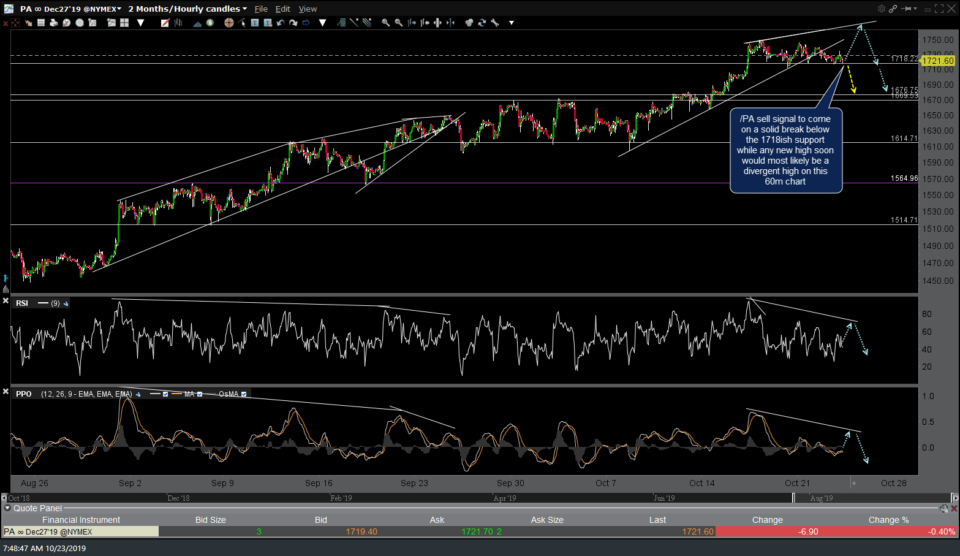Screen dimensions: 960x556
Task: Toggle the OsMA histogram checkbox
Action: tap(245, 394)
